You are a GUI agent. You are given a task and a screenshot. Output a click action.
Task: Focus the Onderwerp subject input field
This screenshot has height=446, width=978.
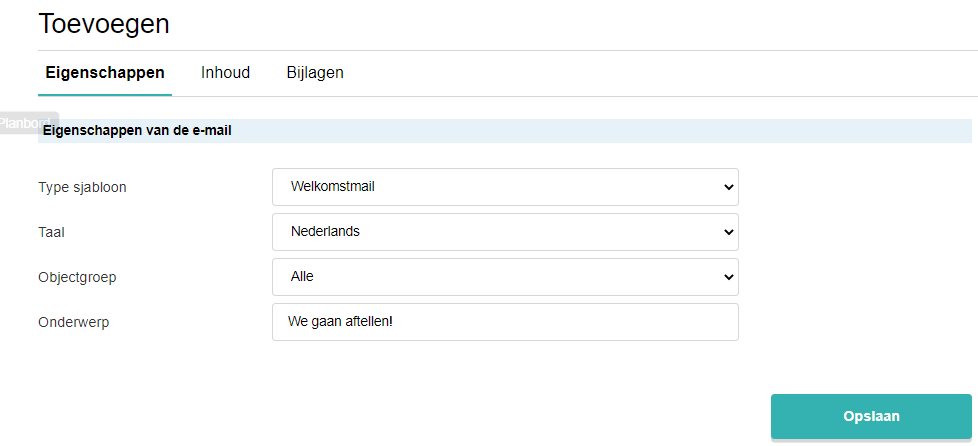505,322
